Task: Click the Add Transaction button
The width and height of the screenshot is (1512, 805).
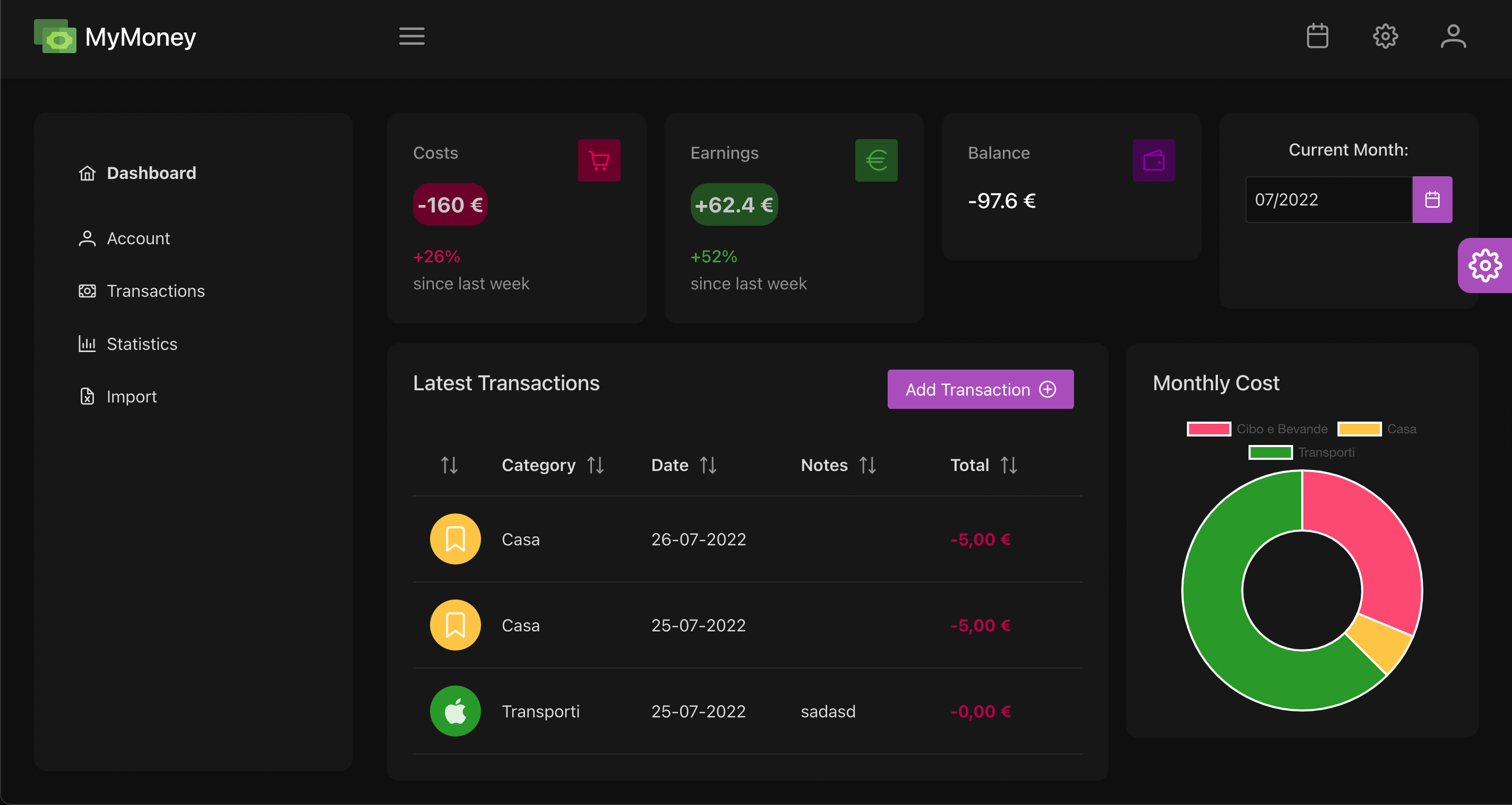Action: pyautogui.click(x=980, y=389)
